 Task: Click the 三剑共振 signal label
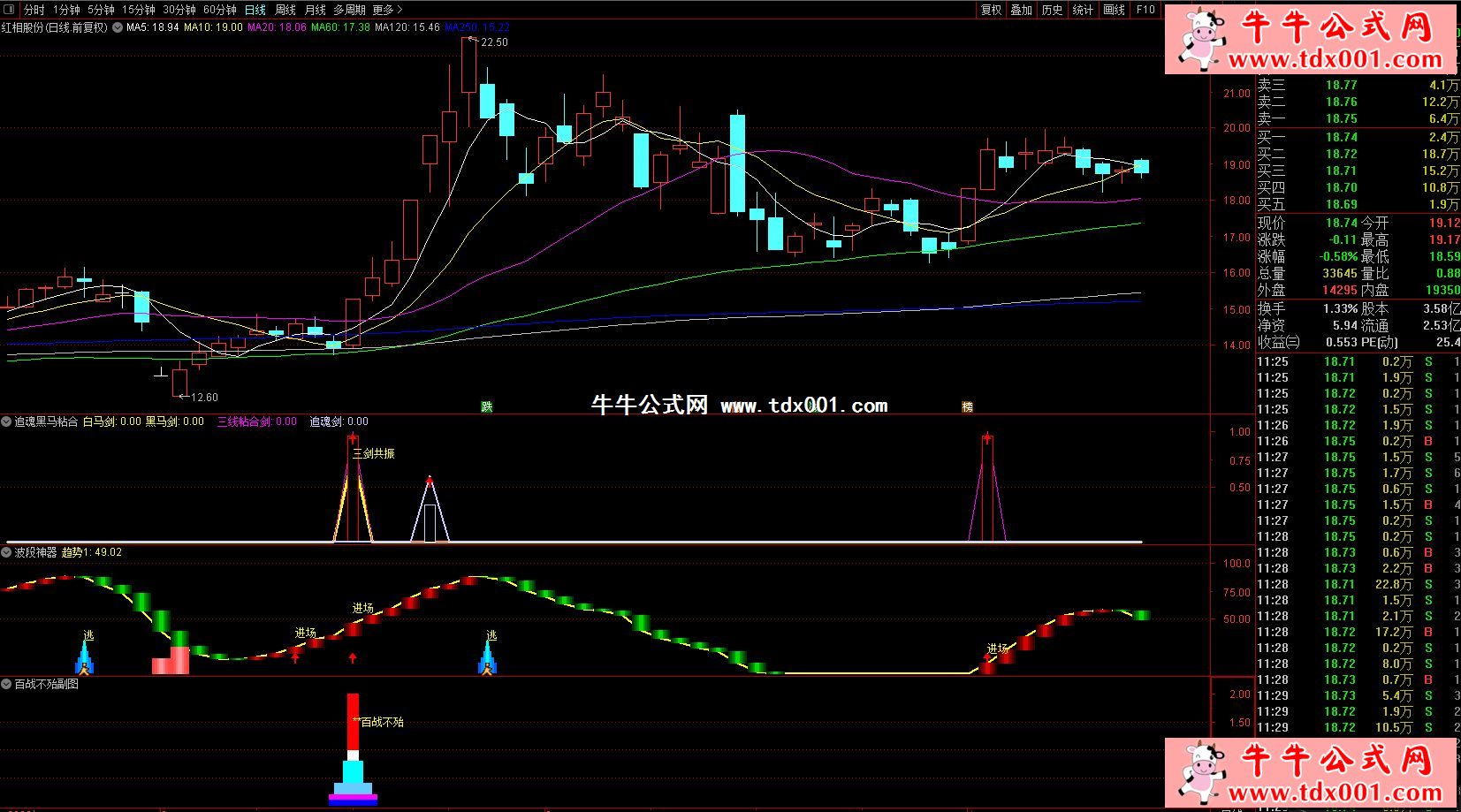[x=374, y=453]
